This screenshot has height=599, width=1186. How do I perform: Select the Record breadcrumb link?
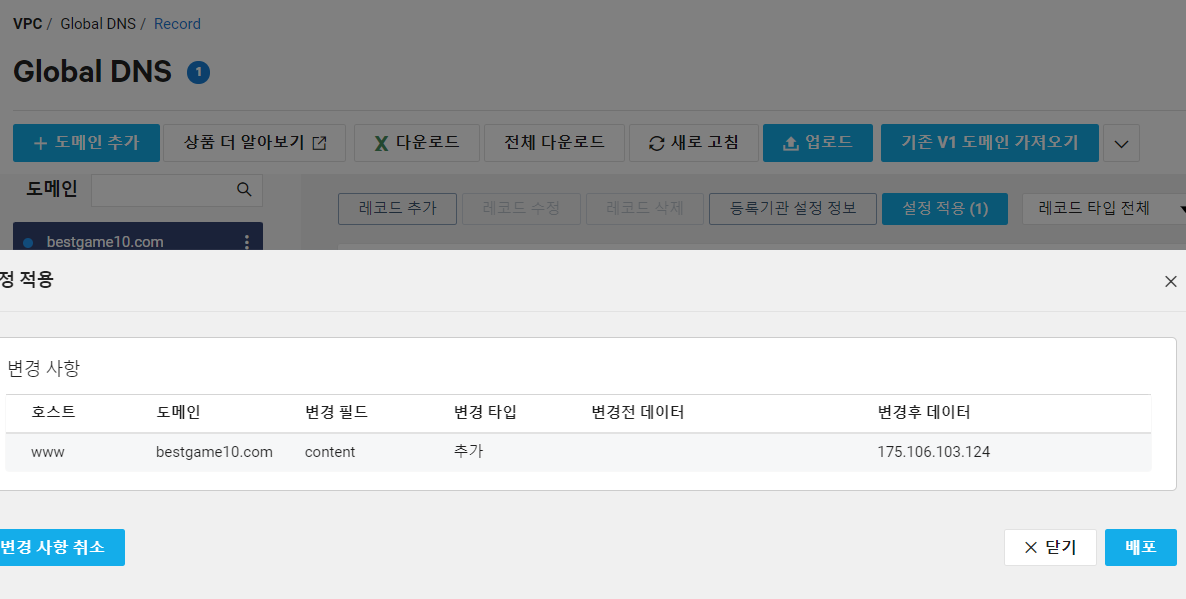pyautogui.click(x=177, y=23)
